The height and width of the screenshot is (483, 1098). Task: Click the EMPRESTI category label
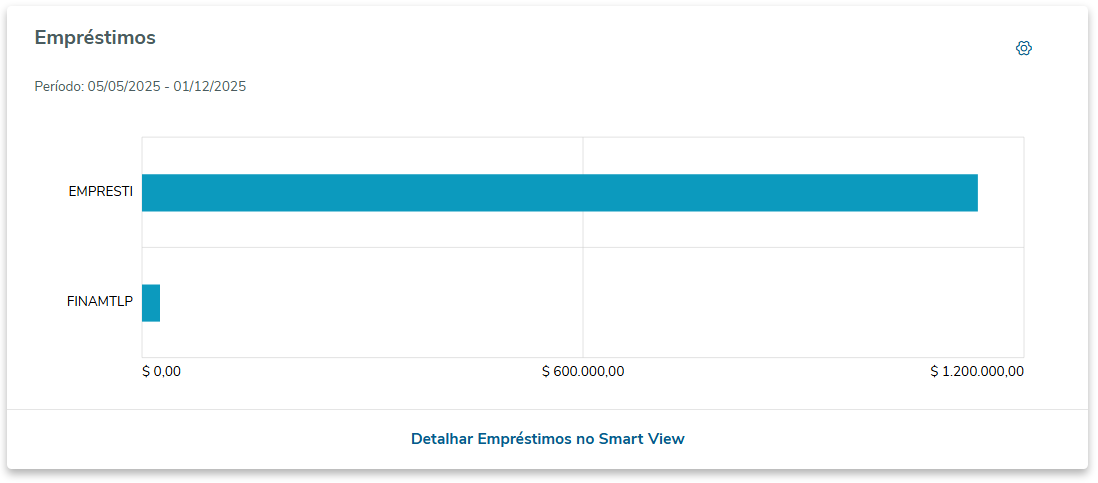pyautogui.click(x=100, y=192)
